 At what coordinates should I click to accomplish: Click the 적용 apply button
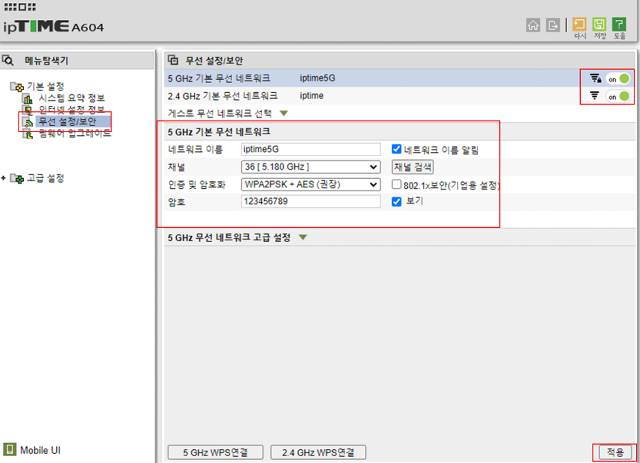tap(615, 452)
